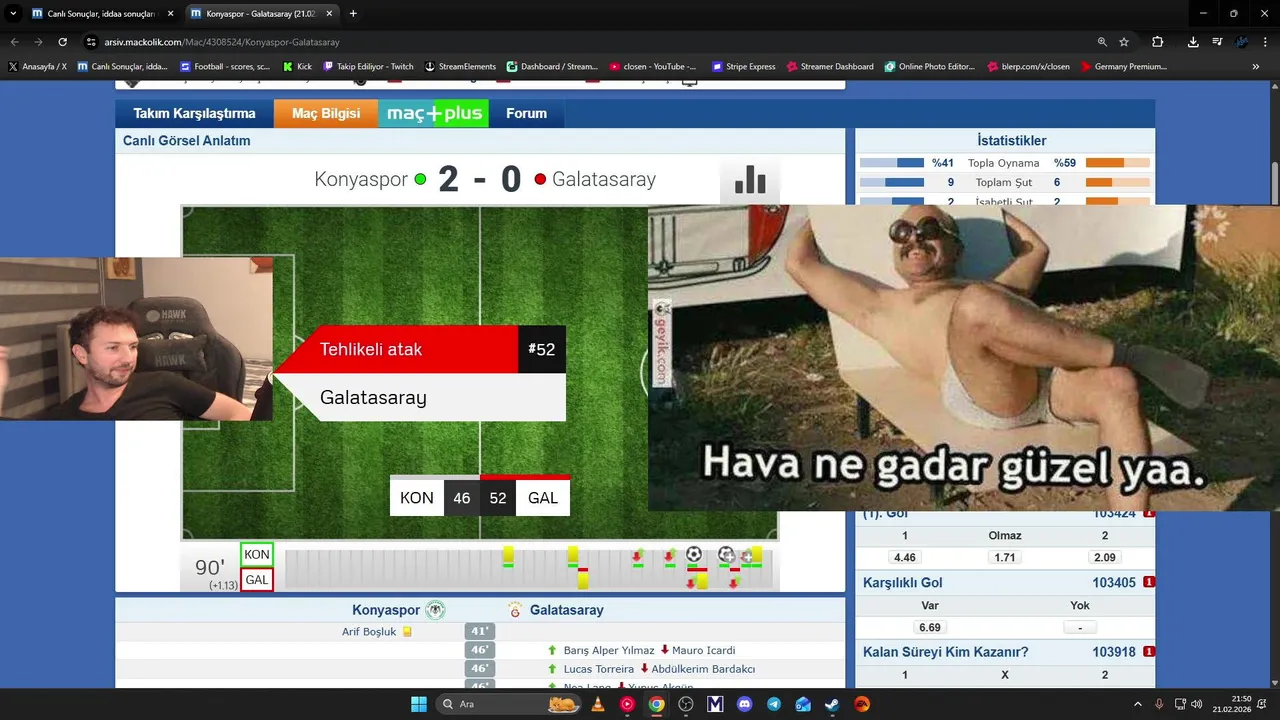Click the 2.09 odds button
The image size is (1280, 720).
(x=1105, y=557)
